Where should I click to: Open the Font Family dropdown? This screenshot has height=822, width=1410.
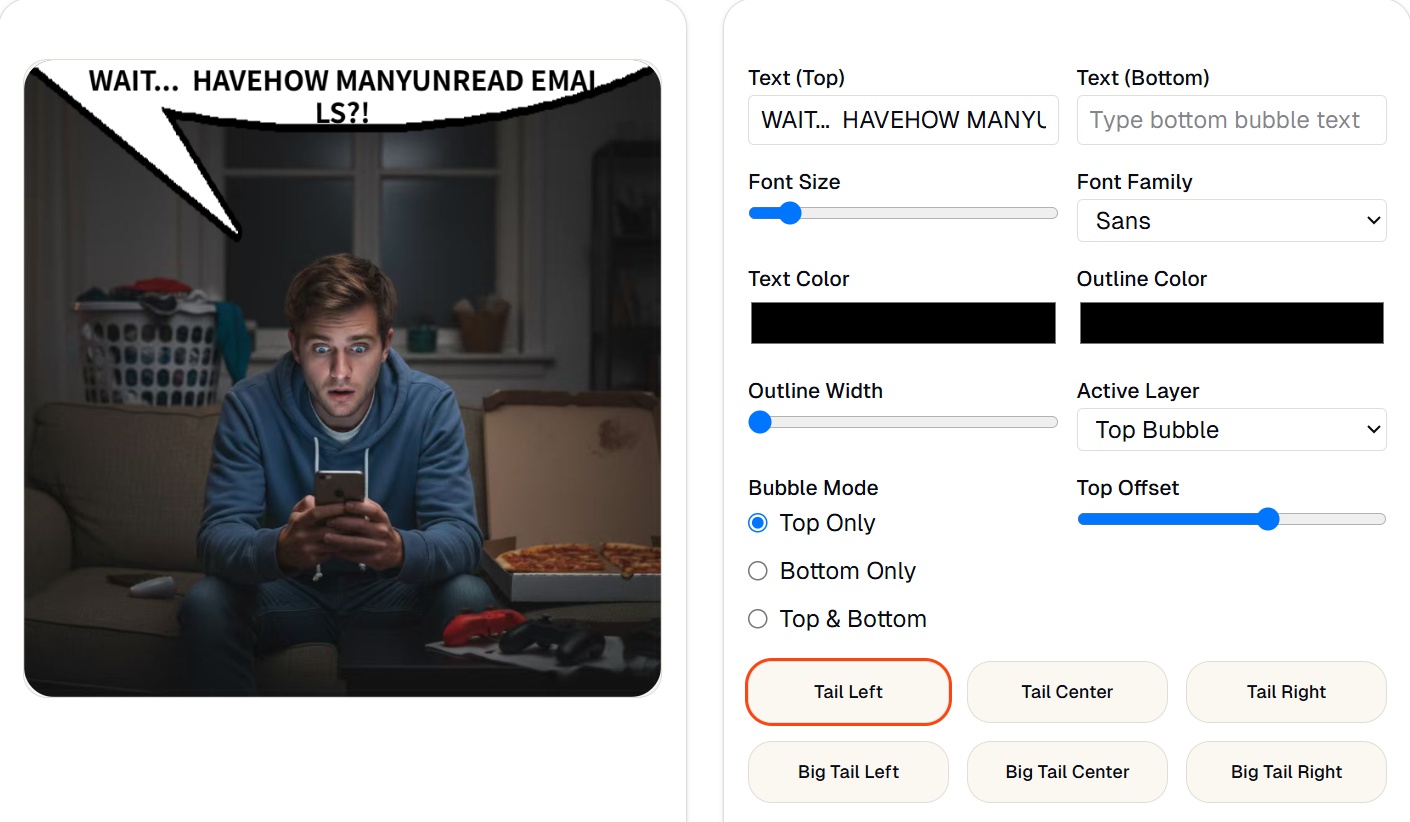click(1231, 221)
